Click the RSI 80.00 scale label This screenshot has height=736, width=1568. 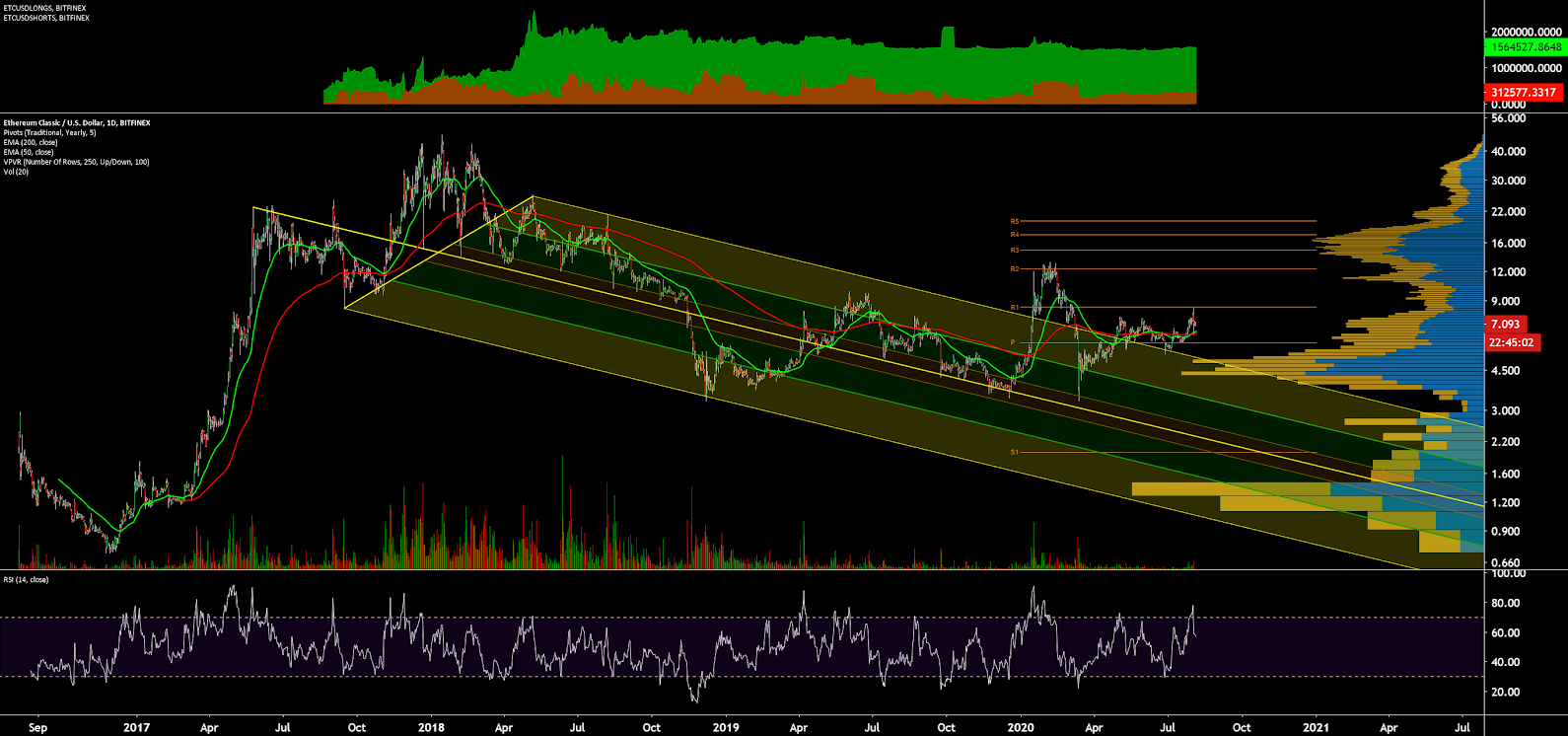point(1506,603)
